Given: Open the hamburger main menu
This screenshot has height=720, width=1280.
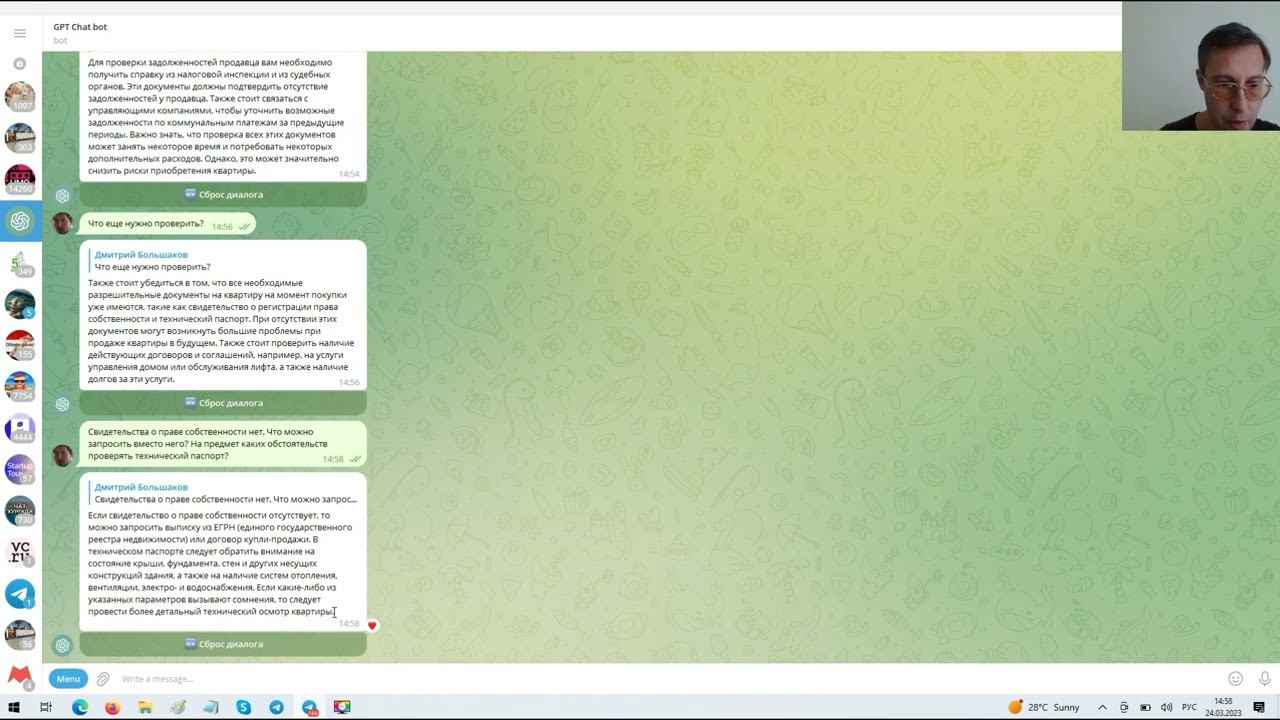Looking at the screenshot, I should [x=19, y=33].
